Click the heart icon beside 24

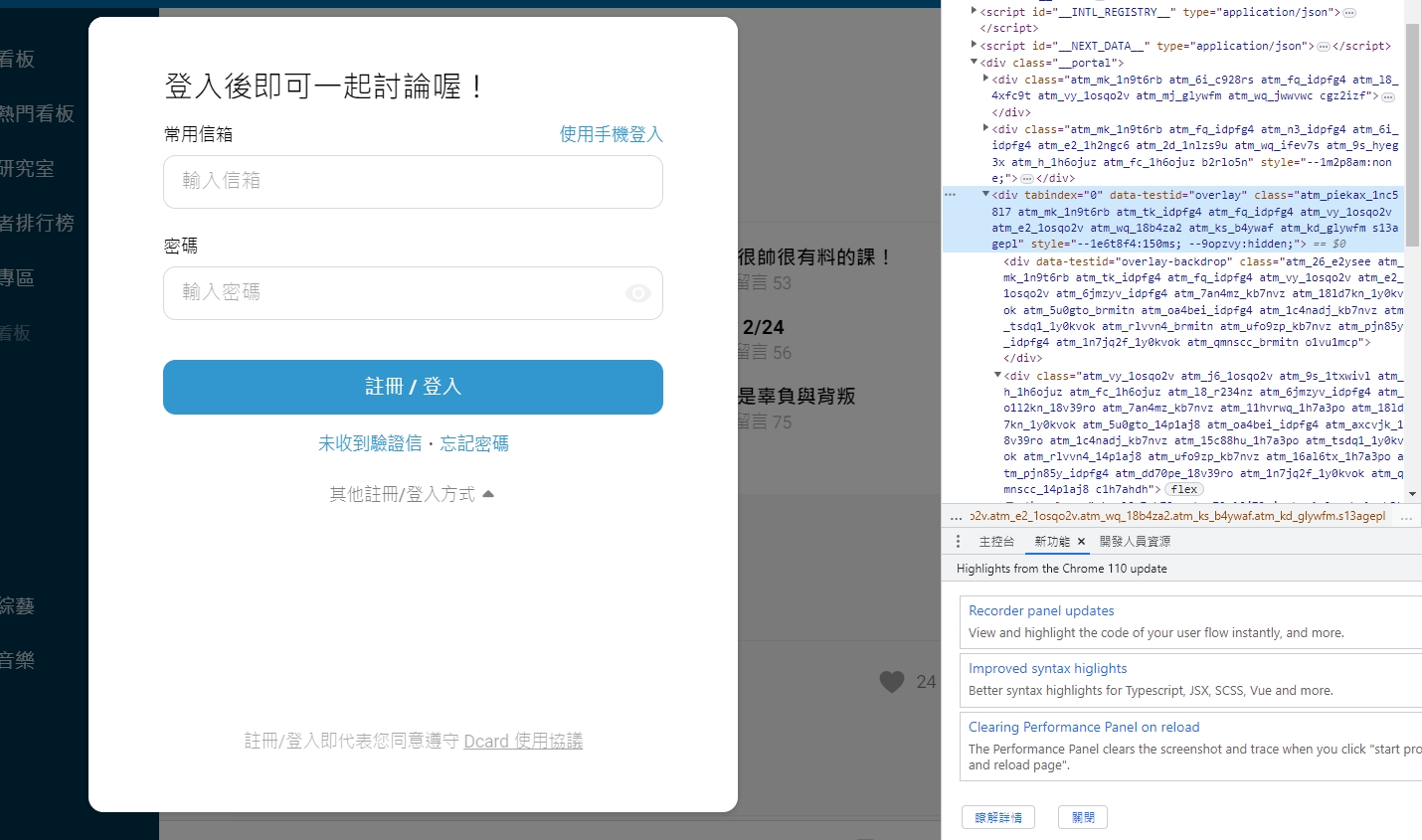[x=892, y=681]
